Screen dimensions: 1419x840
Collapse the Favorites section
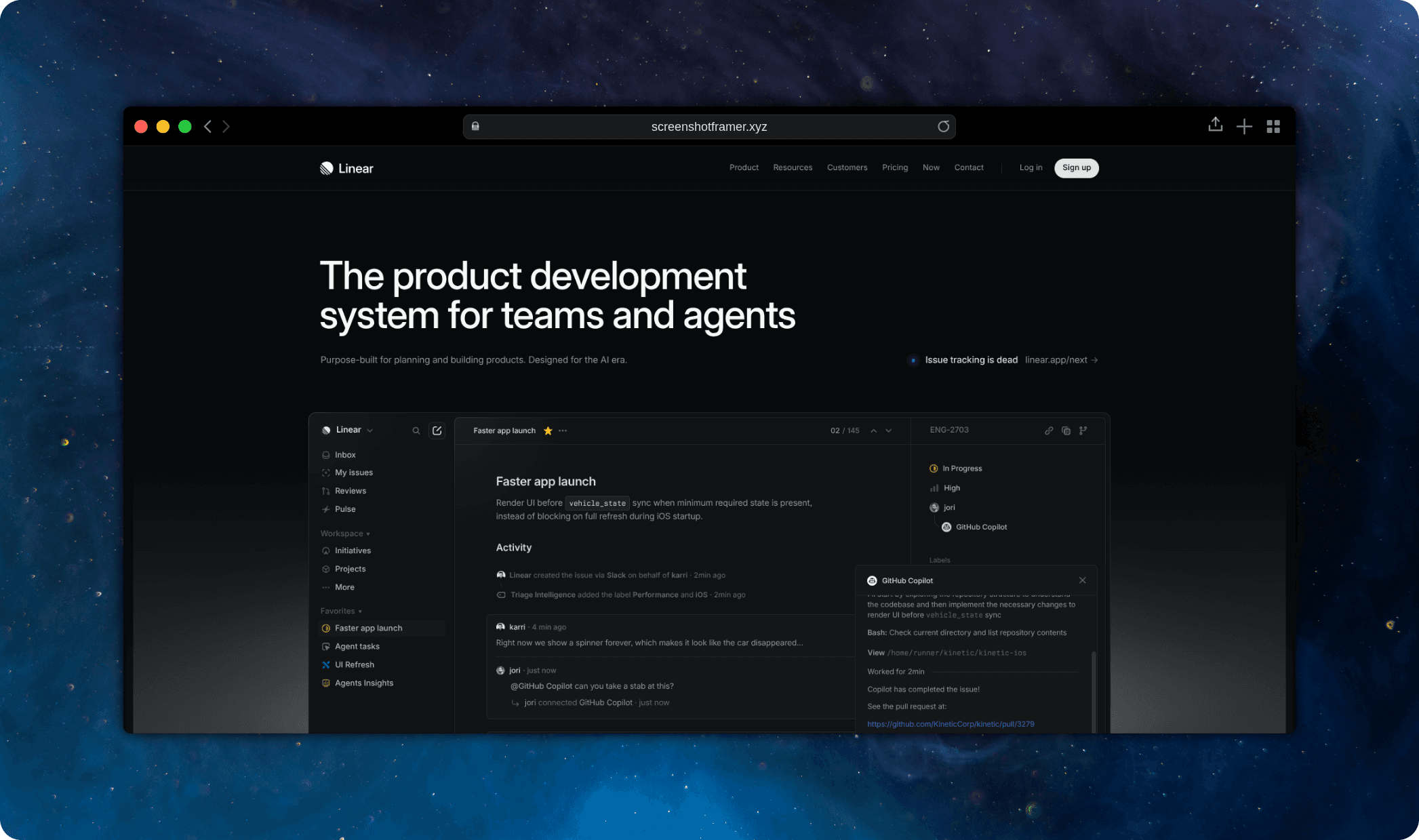coord(341,611)
